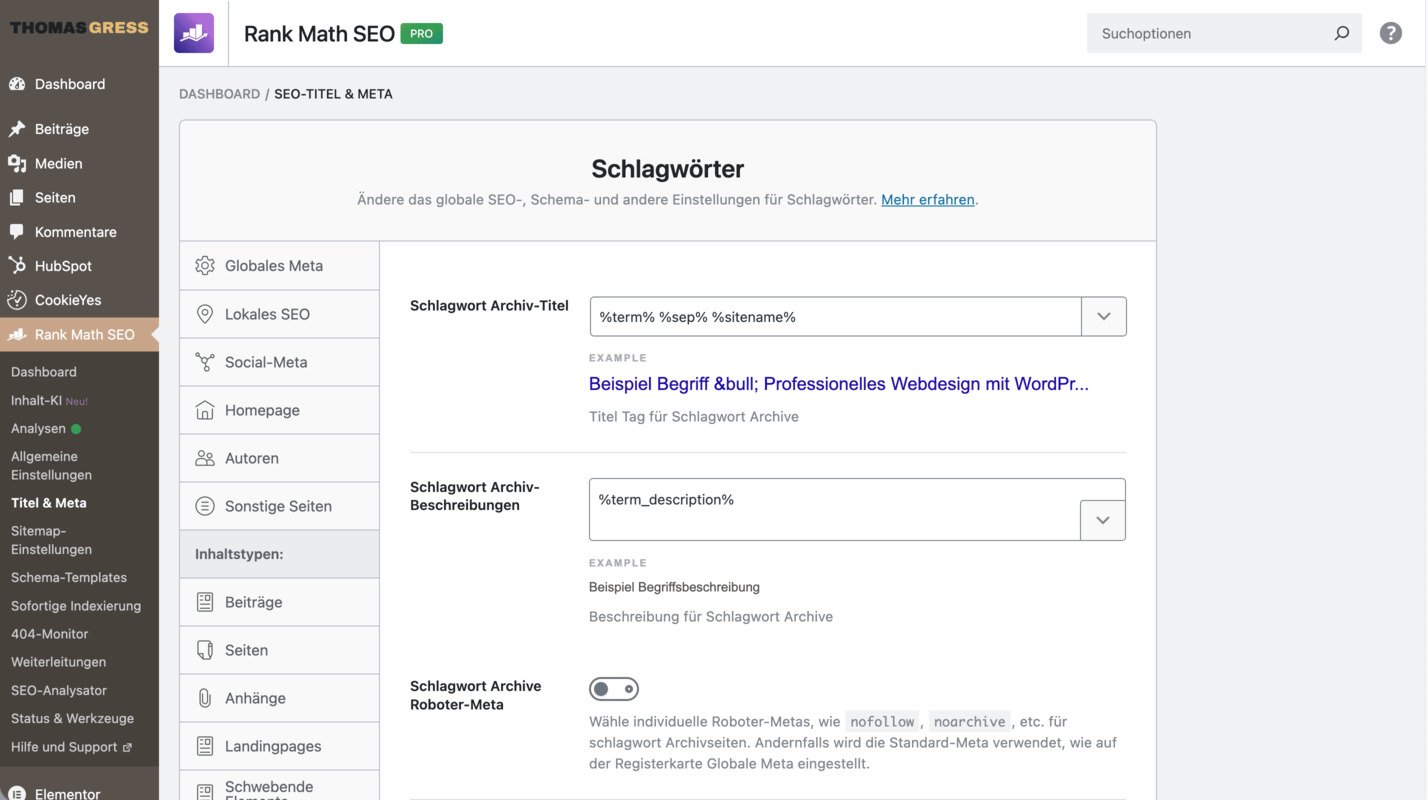Click the Anhänge paperclip icon
The height and width of the screenshot is (800, 1428).
point(205,698)
